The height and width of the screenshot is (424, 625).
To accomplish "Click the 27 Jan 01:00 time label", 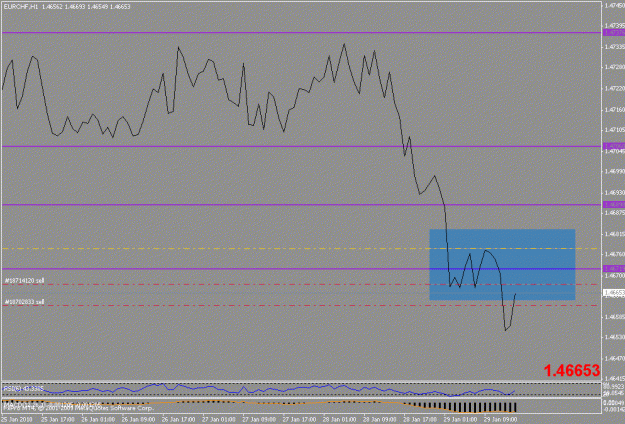I will [219, 420].
